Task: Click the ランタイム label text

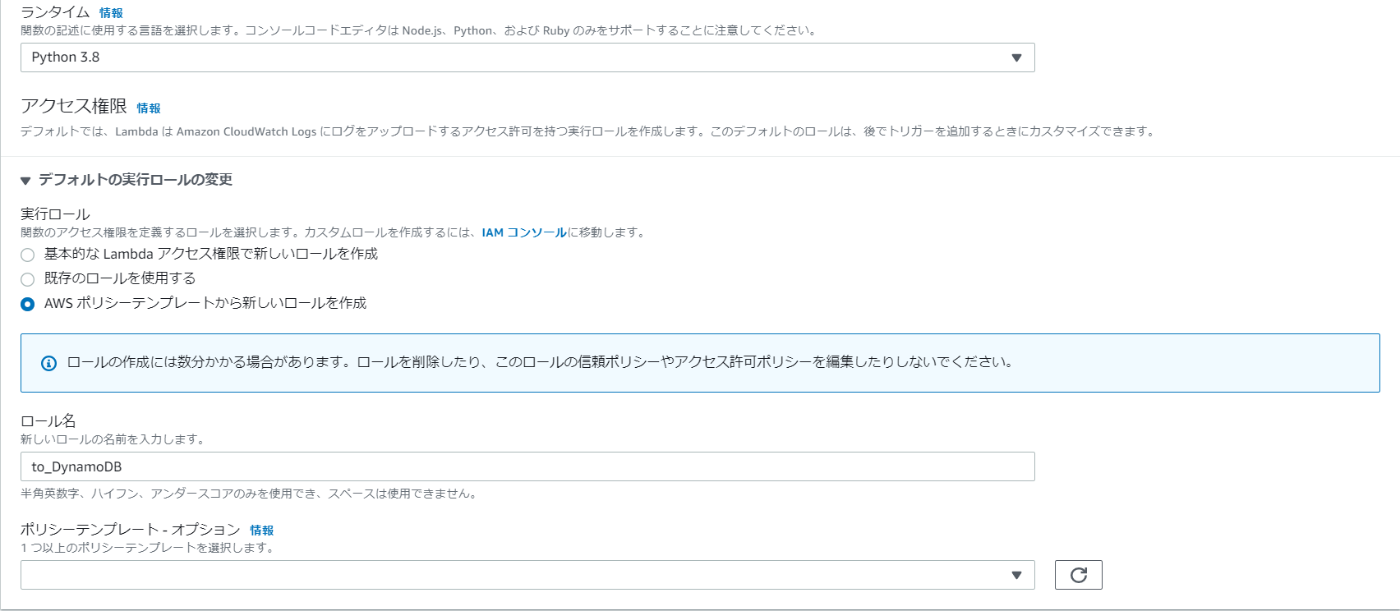Action: (x=55, y=12)
